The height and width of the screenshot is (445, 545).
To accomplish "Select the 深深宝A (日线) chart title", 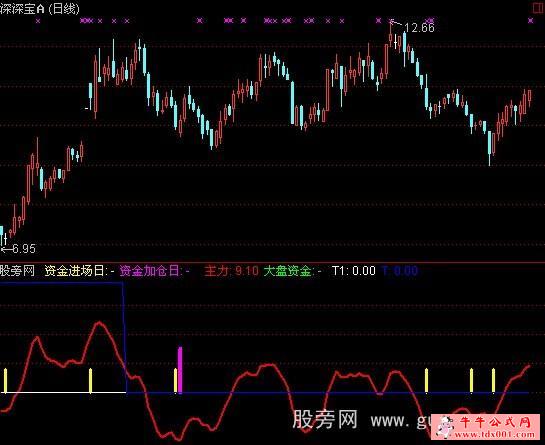I will (x=40, y=9).
